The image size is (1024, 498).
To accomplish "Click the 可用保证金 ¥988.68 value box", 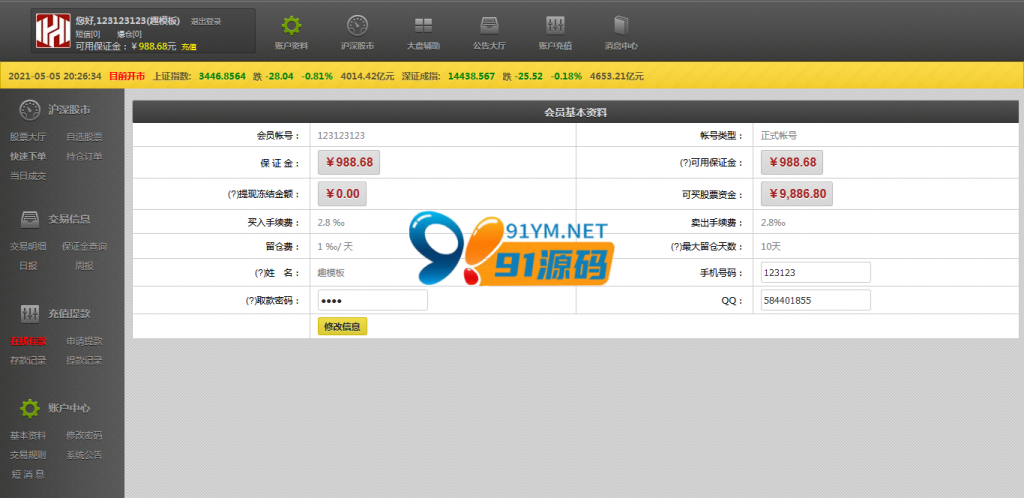I will click(x=792, y=163).
